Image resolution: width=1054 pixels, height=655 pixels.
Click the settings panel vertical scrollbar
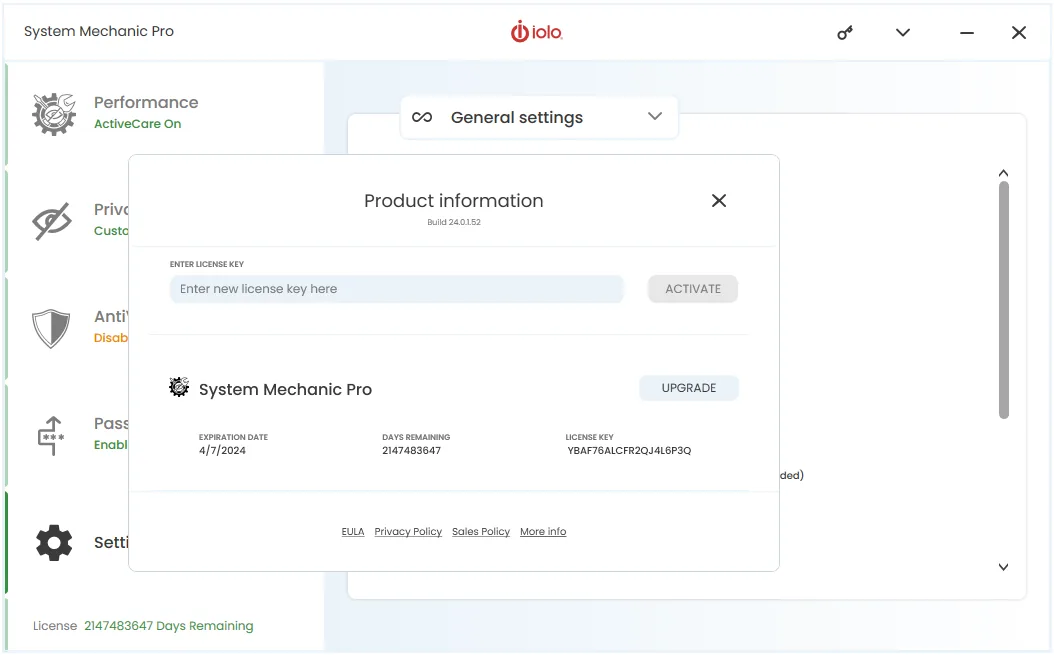[x=1004, y=301]
